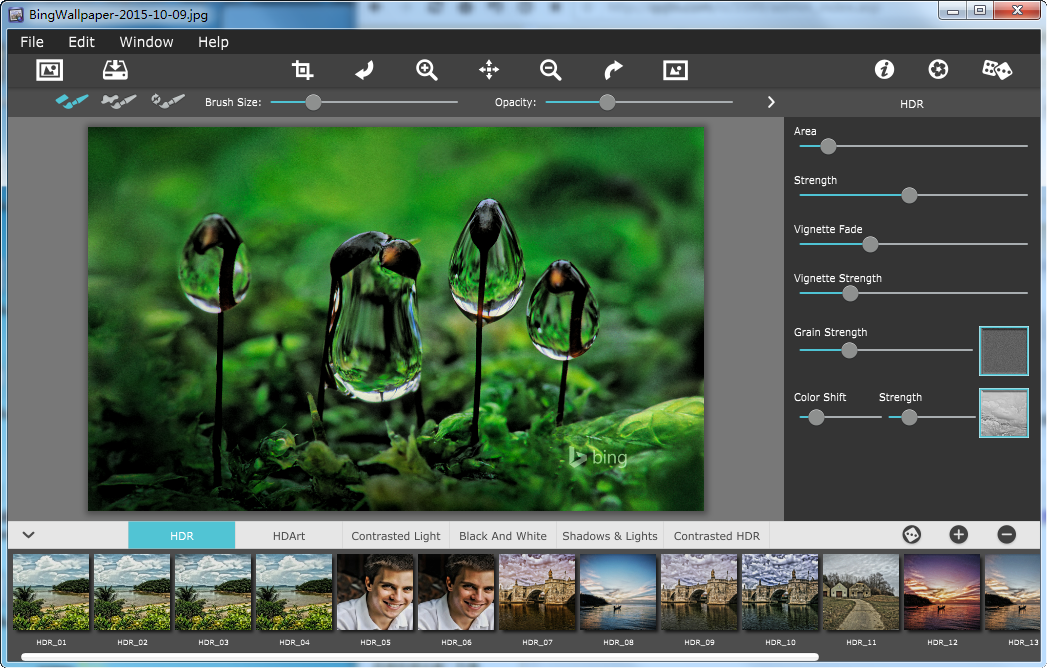Click the dice icon in top toolbar
Image resolution: width=1048 pixels, height=669 pixels.
point(996,70)
